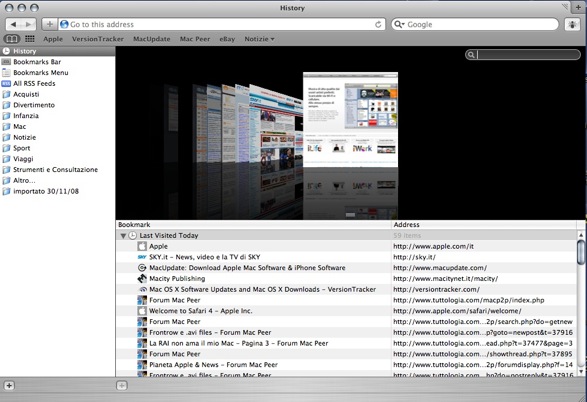Click the bug report icon
This screenshot has width=587, height=402.
click(572, 24)
